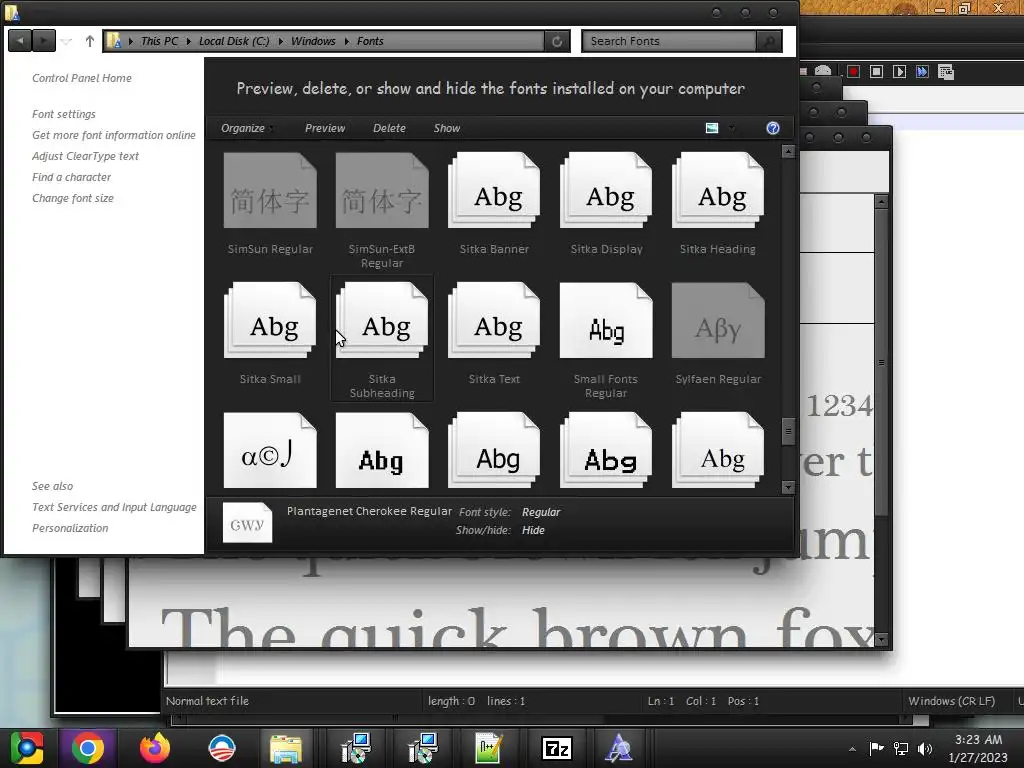Select the Sitka Small font family

[x=270, y=334]
